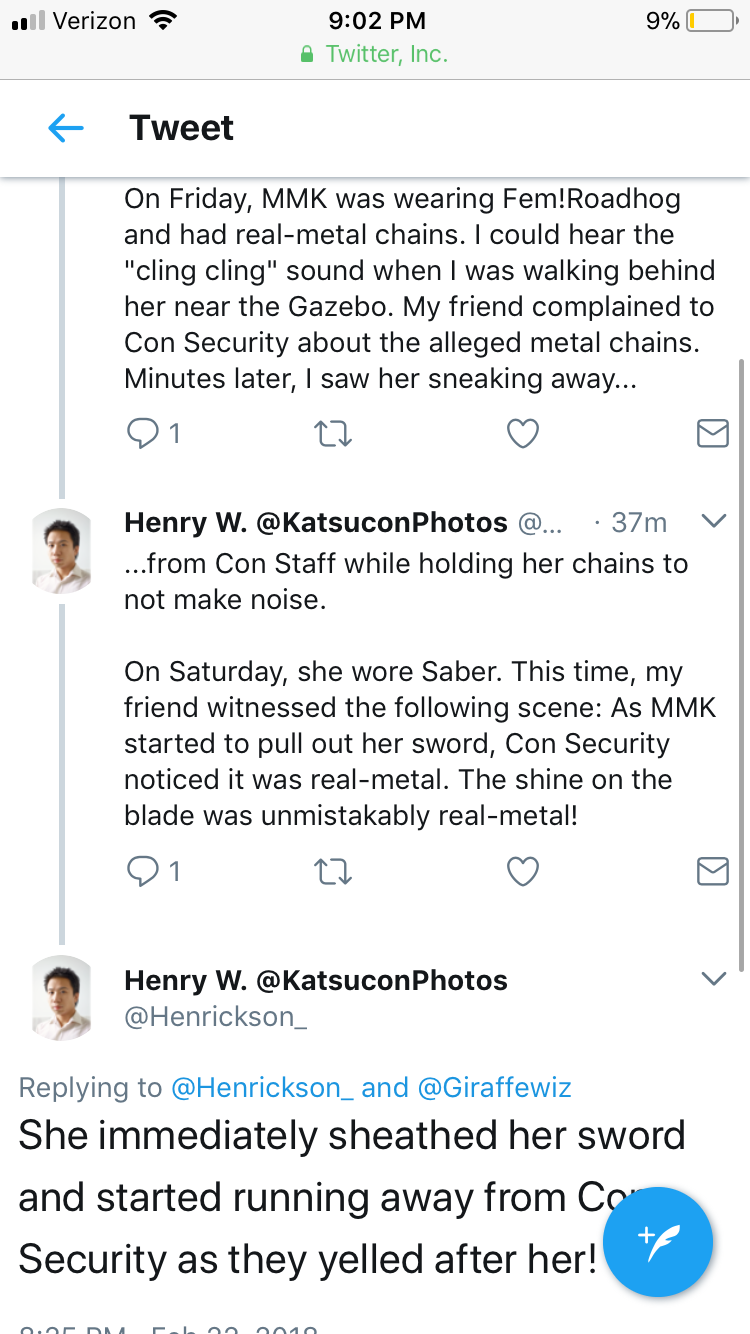Tap Henry W. @KatsuconPhotos name on 37m tweet
Screen dimensions: 750x1334
pos(316,521)
